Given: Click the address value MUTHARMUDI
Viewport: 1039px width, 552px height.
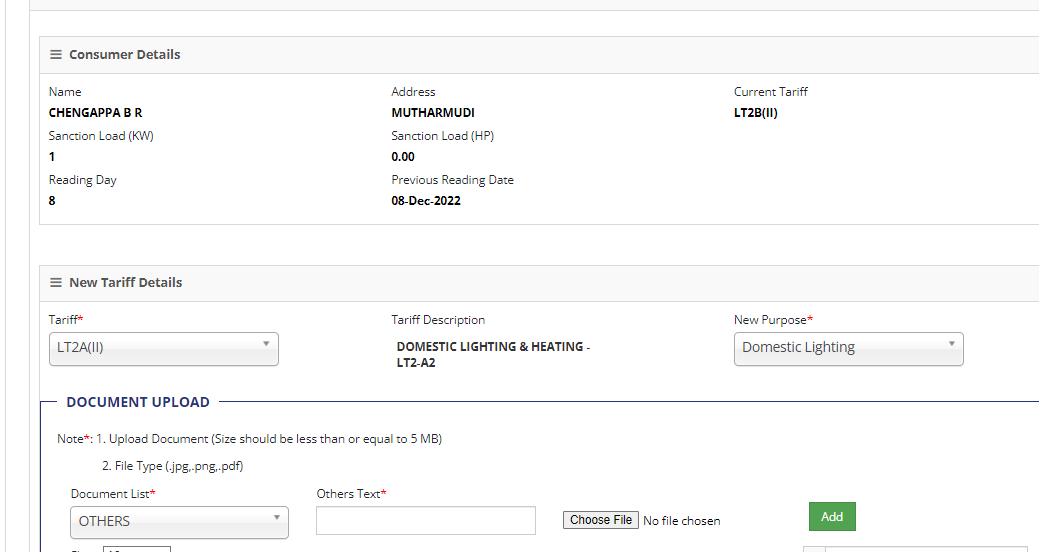Looking at the screenshot, I should [x=433, y=113].
